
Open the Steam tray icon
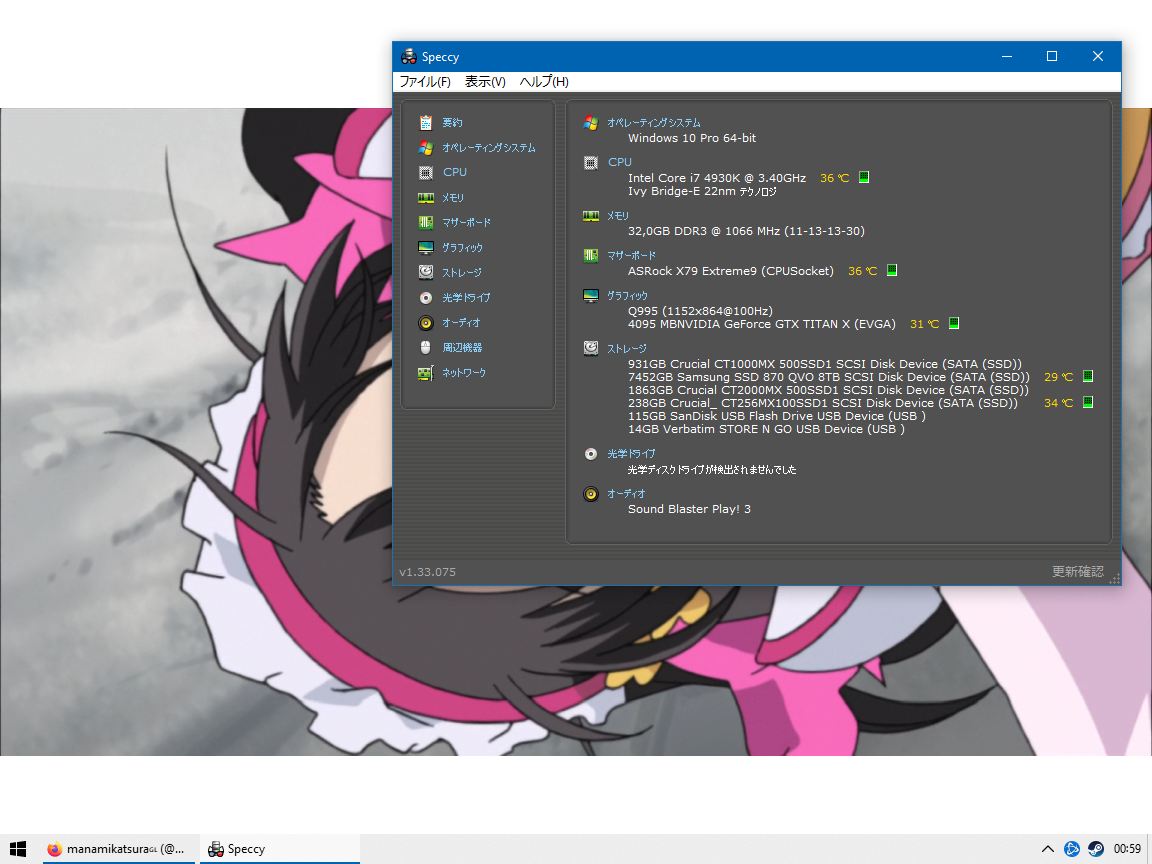[x=1095, y=849]
